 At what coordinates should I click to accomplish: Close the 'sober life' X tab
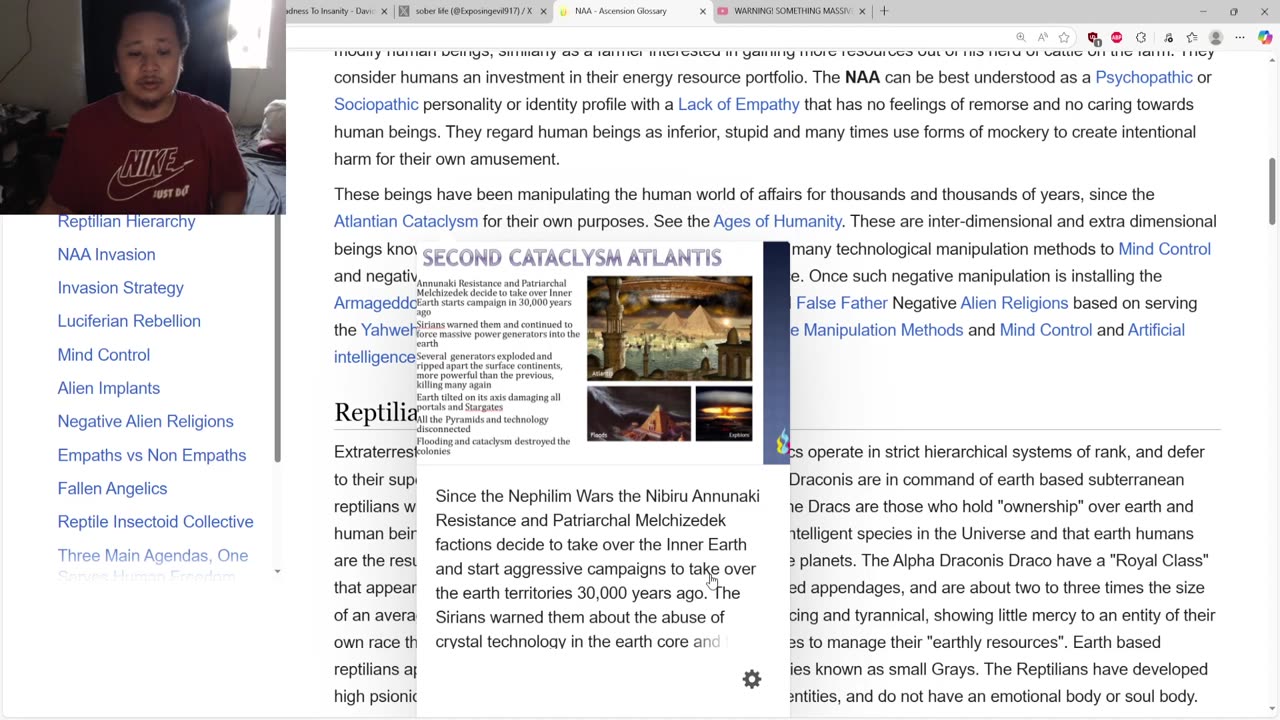click(x=544, y=11)
